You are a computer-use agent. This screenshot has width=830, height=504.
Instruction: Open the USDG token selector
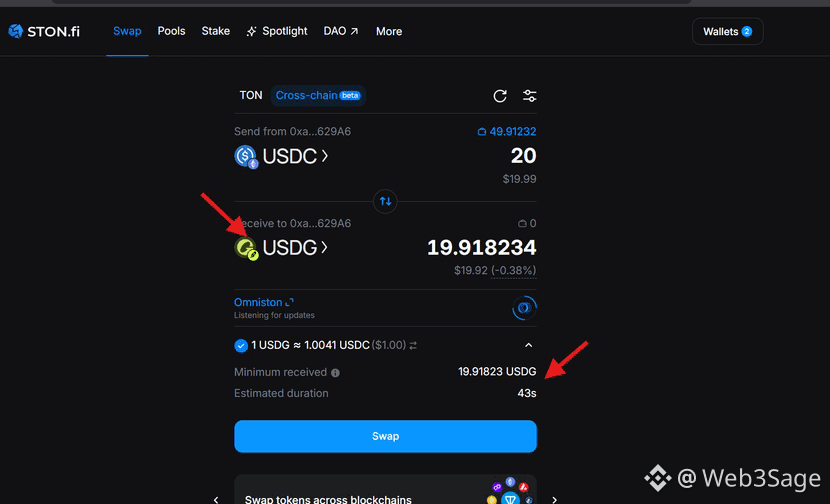295,247
